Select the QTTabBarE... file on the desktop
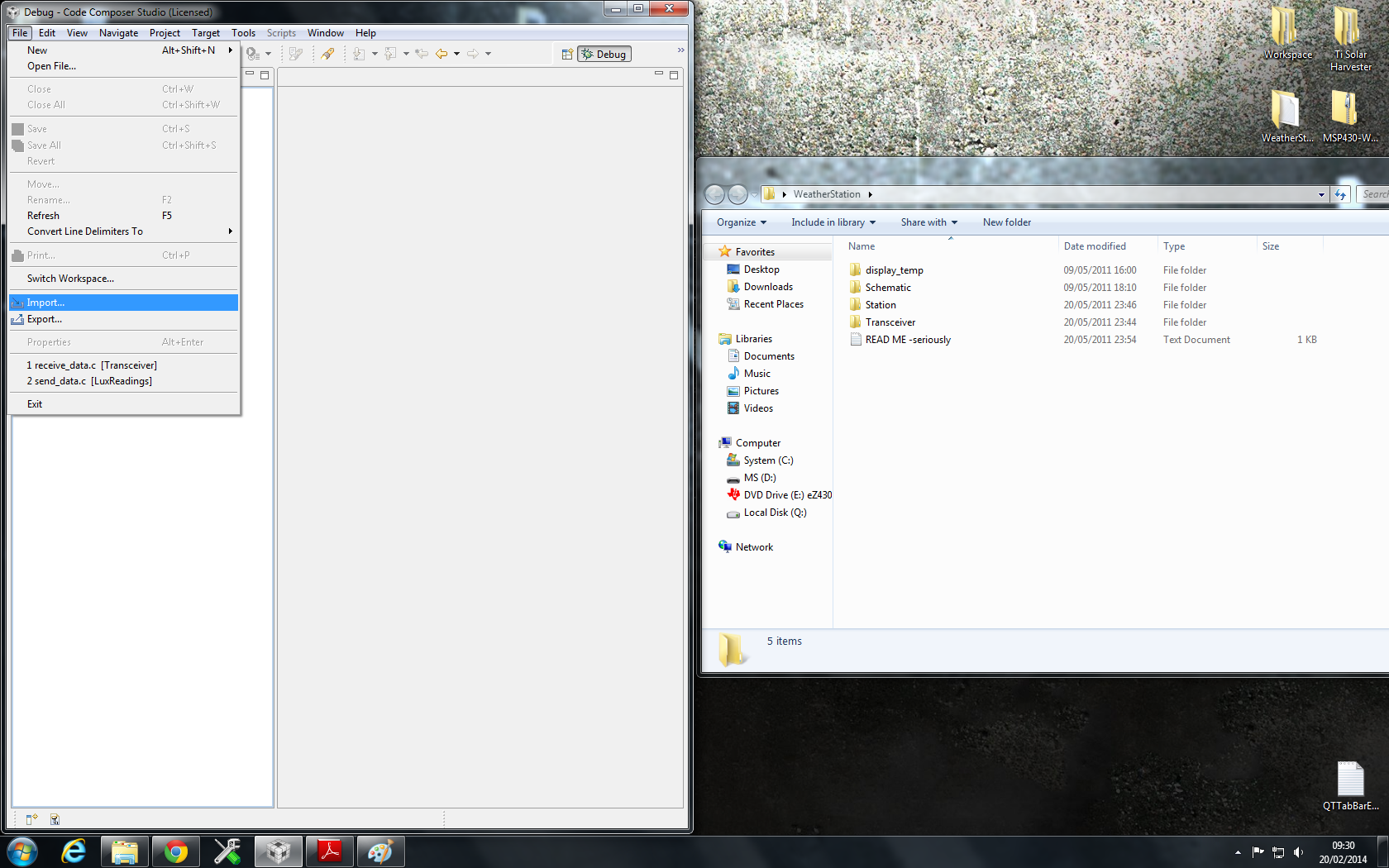Screen dimensions: 1389x868 click(x=1350, y=786)
